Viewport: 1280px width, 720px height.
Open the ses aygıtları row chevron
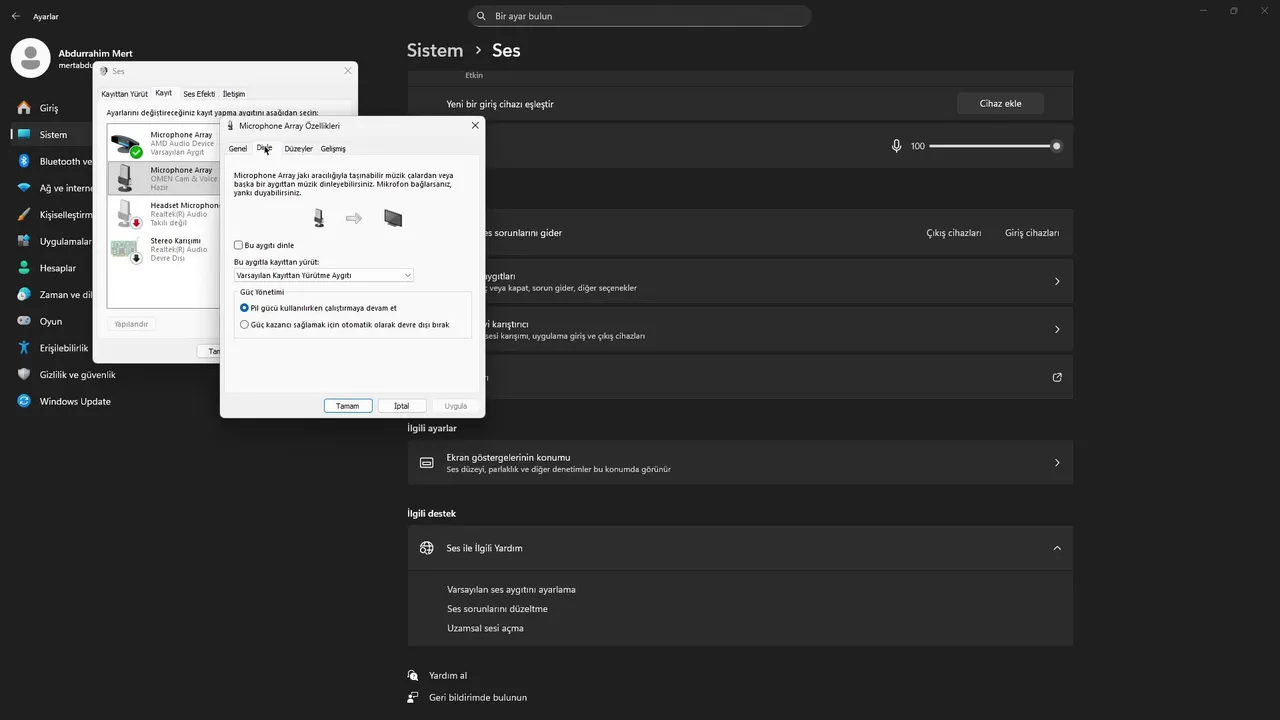pos(1057,281)
